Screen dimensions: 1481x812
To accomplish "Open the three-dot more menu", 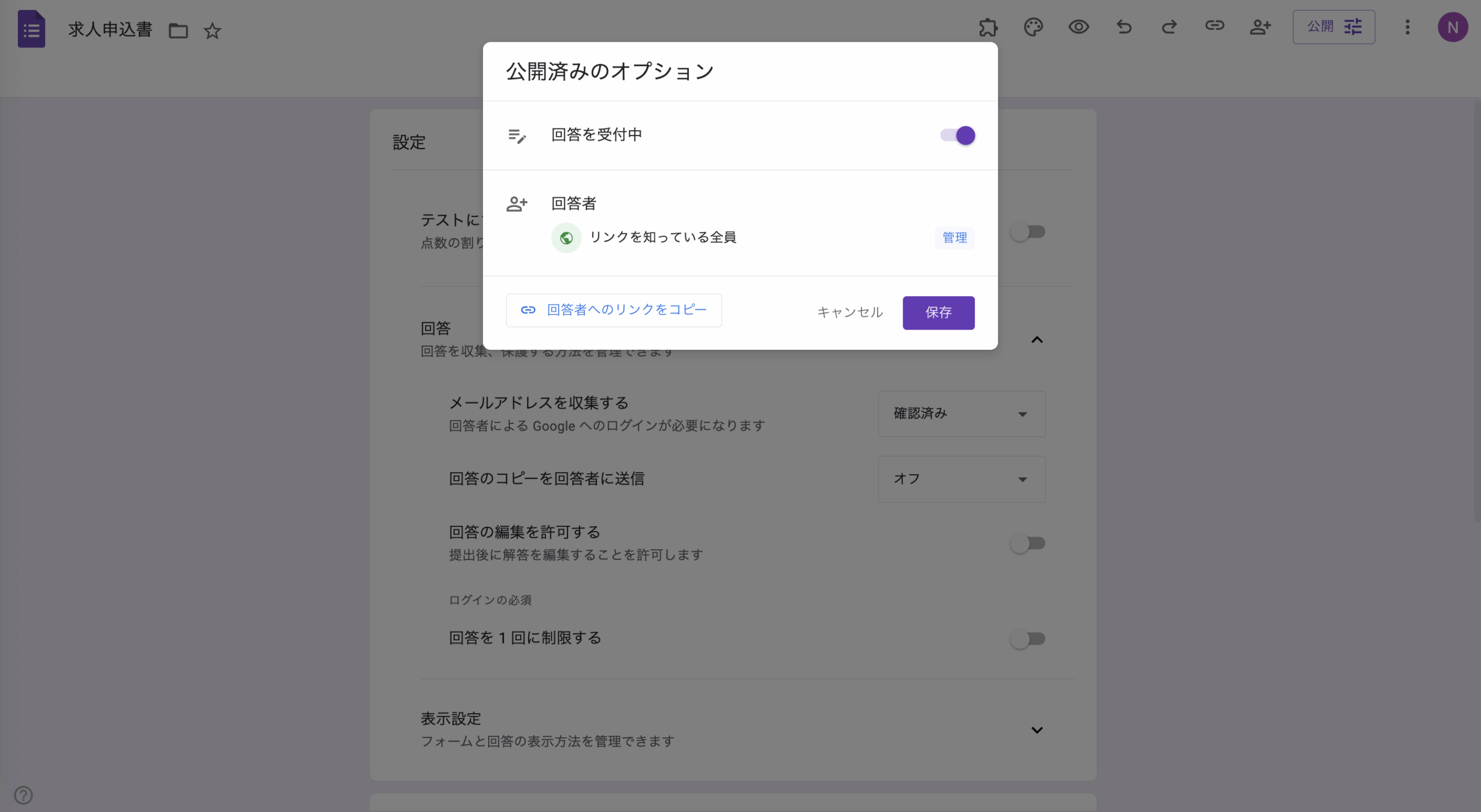I will tap(1408, 27).
